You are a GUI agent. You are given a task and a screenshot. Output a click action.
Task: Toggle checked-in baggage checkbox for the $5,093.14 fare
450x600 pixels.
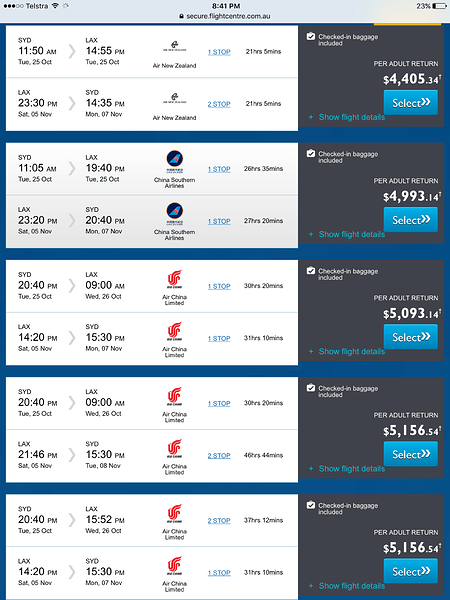(x=311, y=271)
